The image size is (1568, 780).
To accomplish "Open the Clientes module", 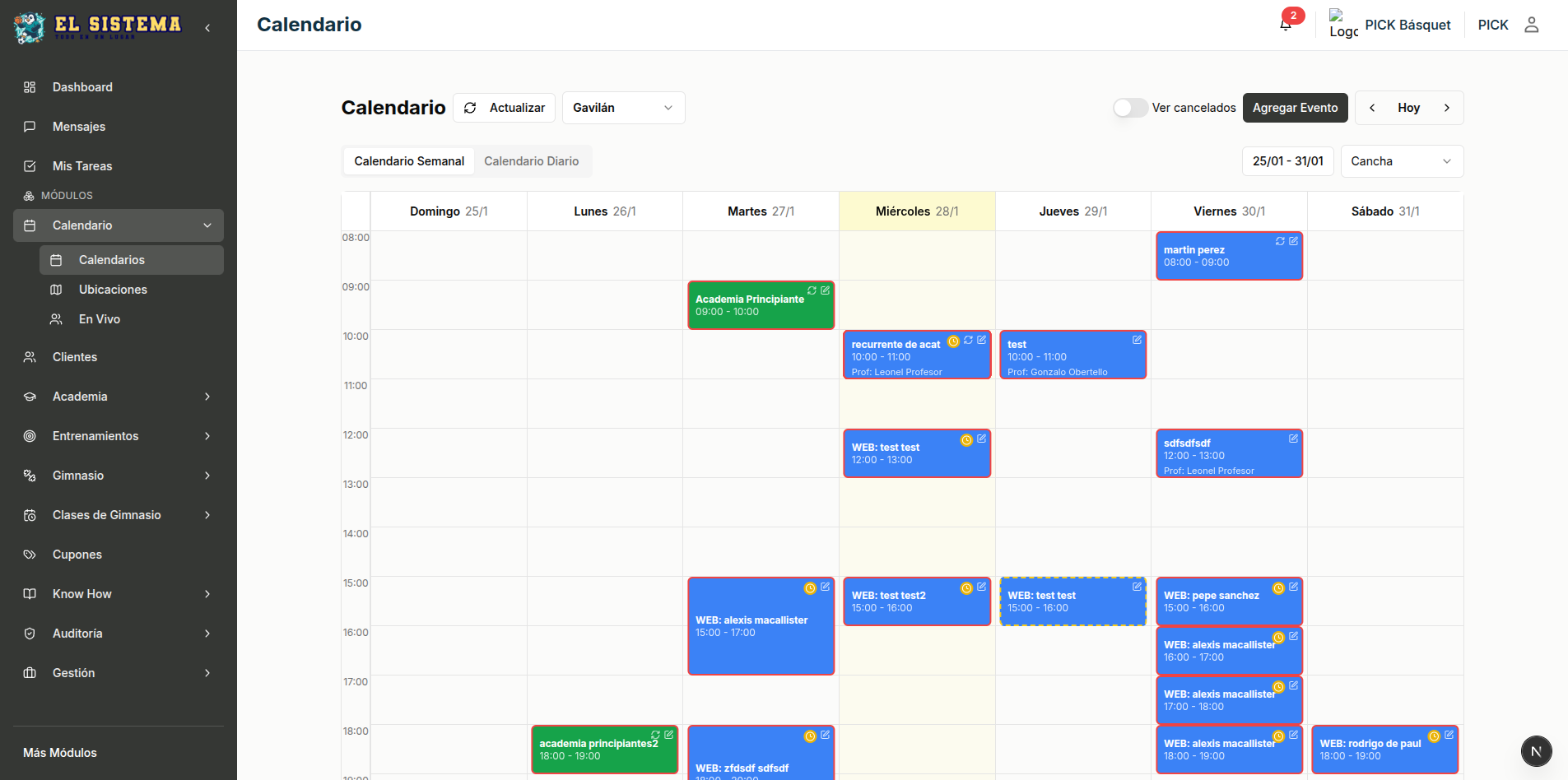I will pyautogui.click(x=76, y=357).
